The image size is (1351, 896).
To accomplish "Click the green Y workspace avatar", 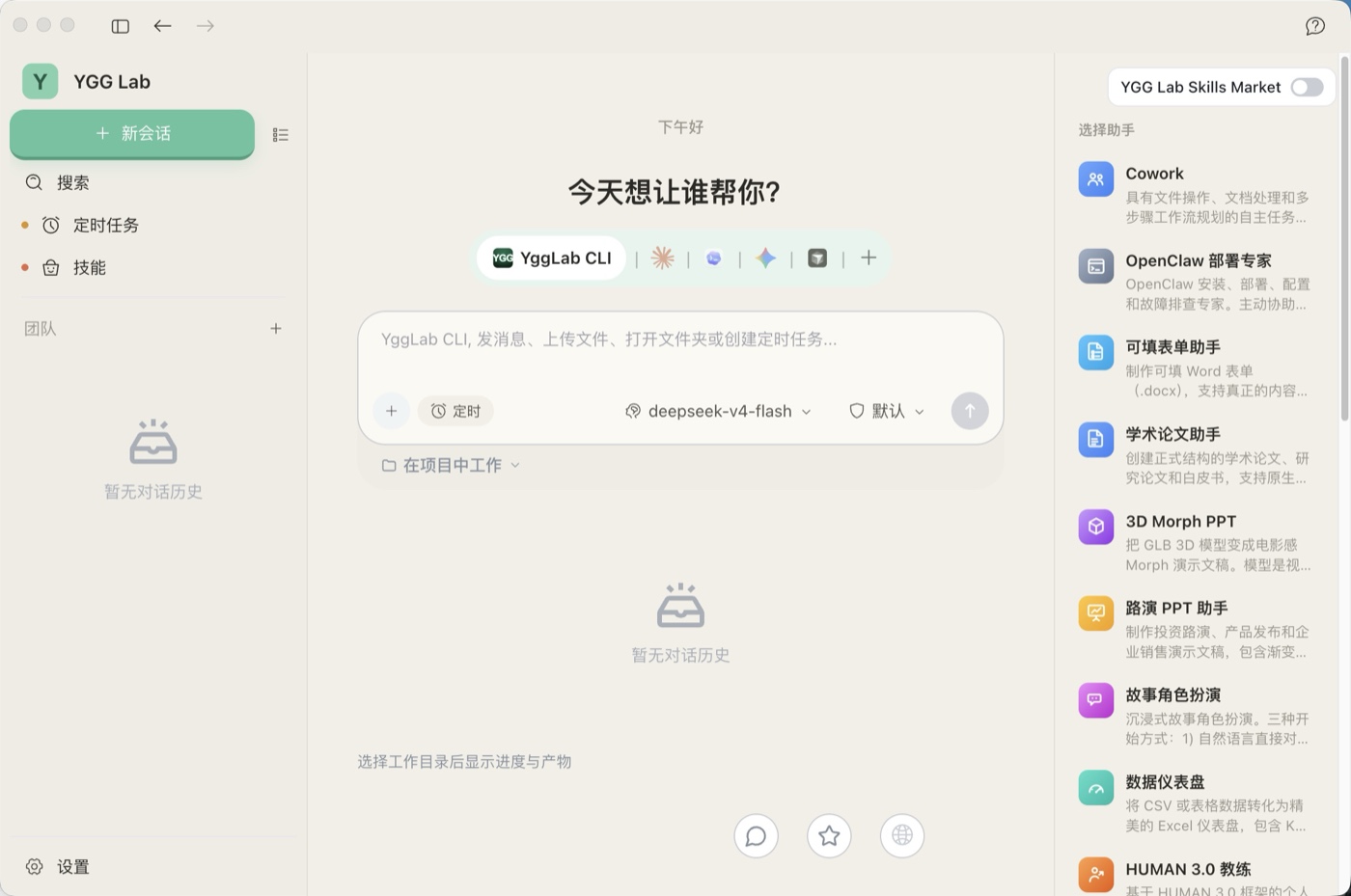I will click(40, 82).
